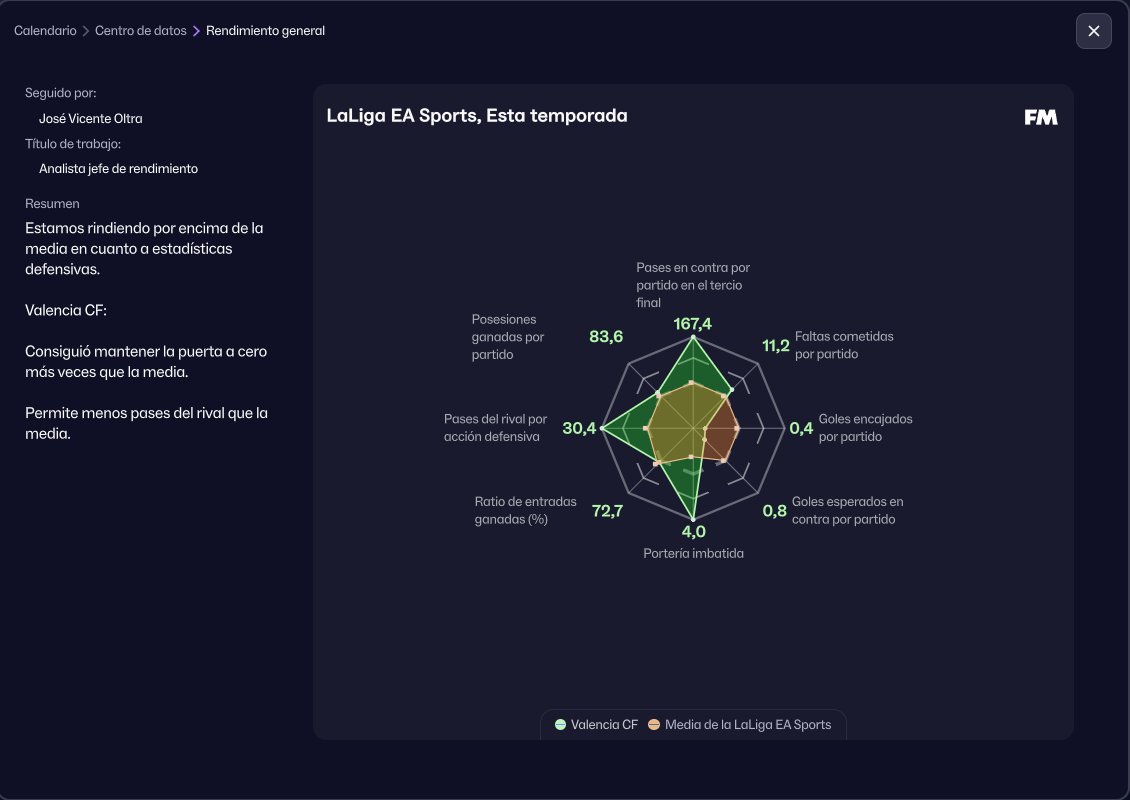The image size is (1130, 800).
Task: Toggle Valencia CF legend entry
Action: pyautogui.click(x=596, y=724)
